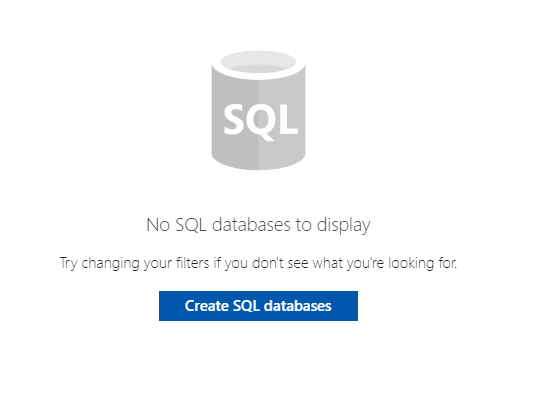
Task: Click the word "databases" on the blue button
Action: coord(298,306)
